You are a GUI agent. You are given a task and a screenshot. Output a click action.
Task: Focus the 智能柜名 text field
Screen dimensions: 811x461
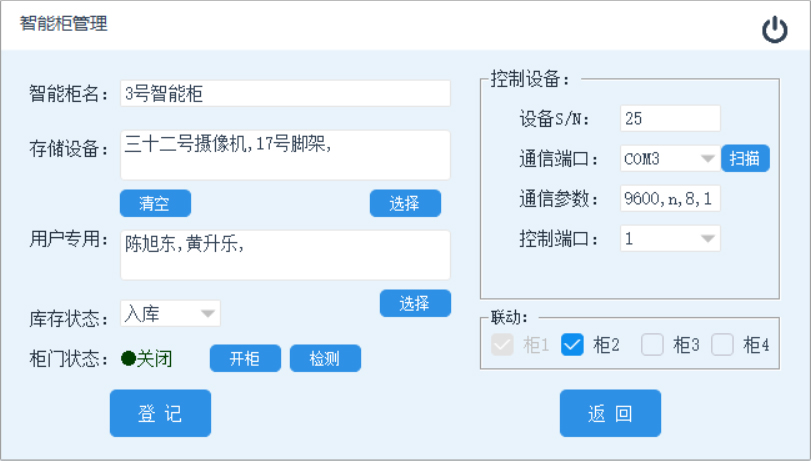(x=285, y=94)
